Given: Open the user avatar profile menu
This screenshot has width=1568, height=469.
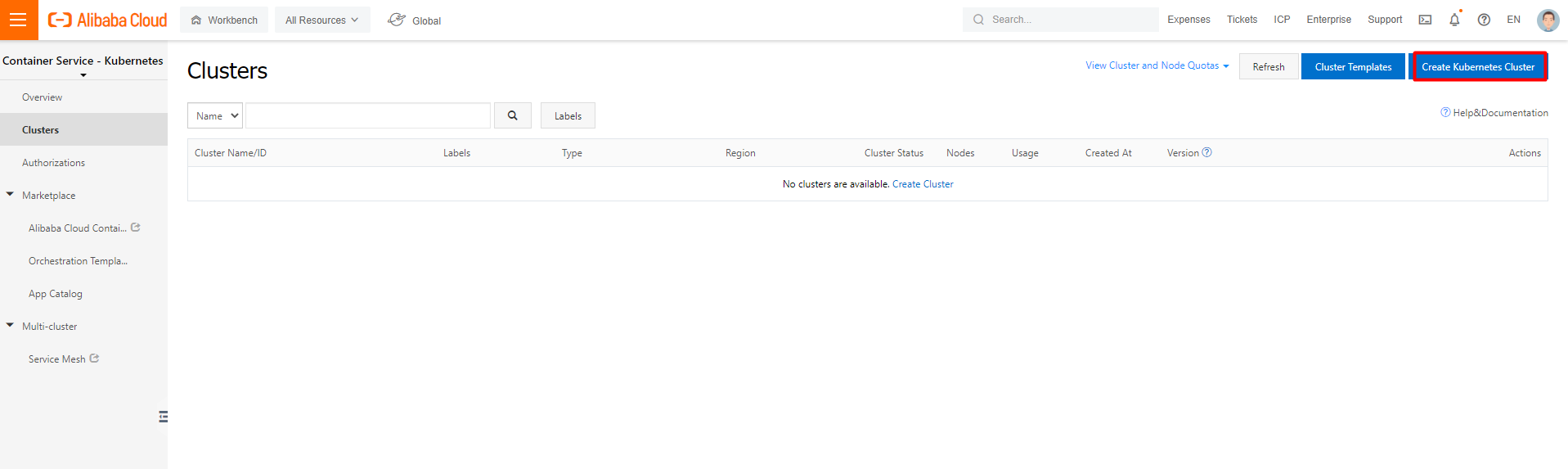Looking at the screenshot, I should [1548, 20].
